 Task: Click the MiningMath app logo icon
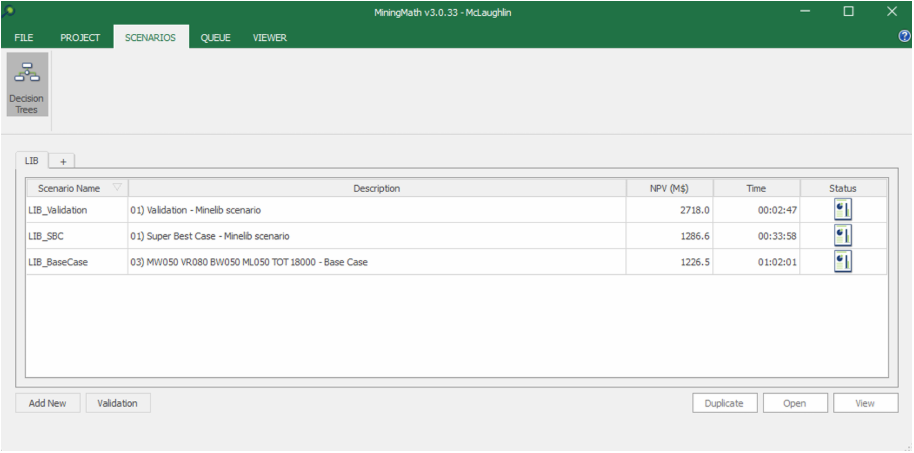tap(8, 11)
